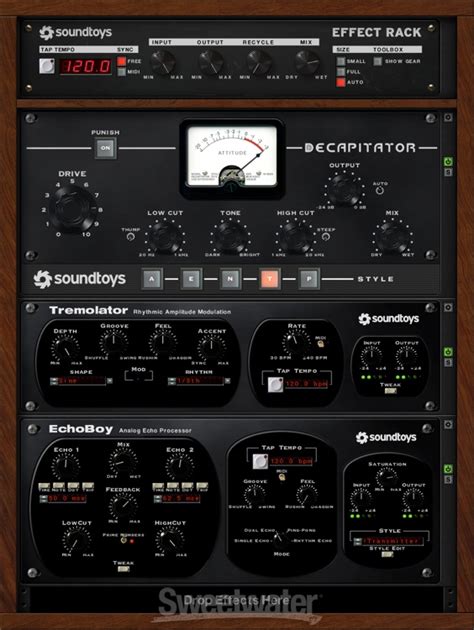Tap the Effect Rack tap tempo button
474x630 pixels.
(x=47, y=66)
